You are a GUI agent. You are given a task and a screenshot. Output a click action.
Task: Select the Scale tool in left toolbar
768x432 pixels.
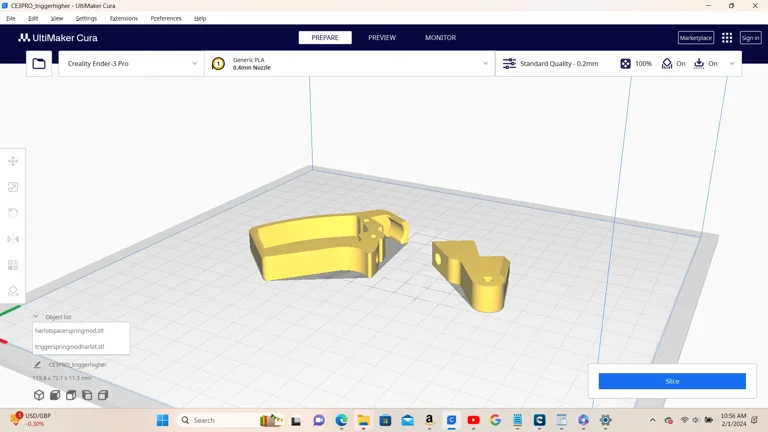[13, 187]
